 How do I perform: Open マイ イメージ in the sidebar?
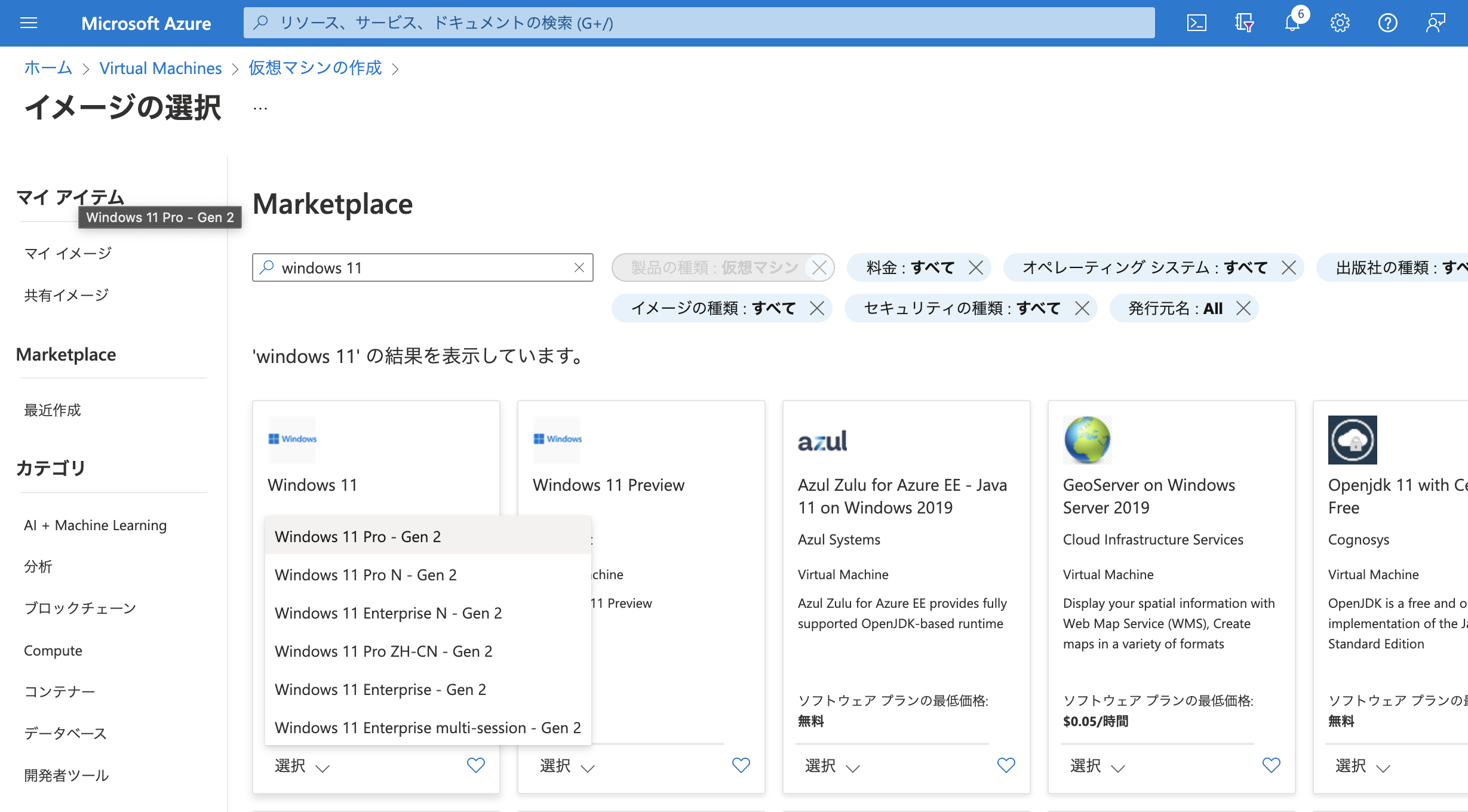point(67,253)
